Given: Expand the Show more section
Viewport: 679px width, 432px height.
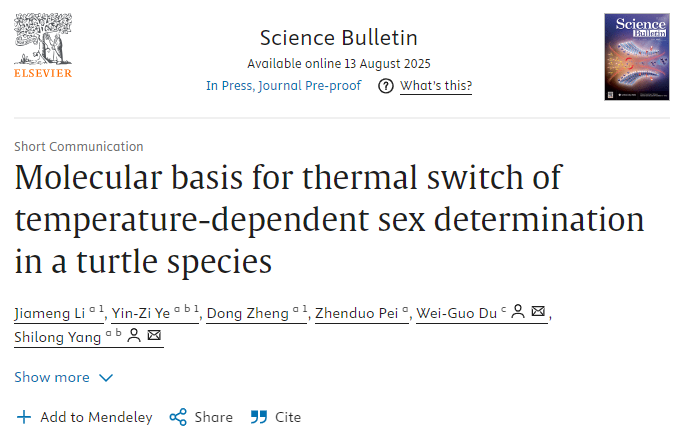Looking at the screenshot, I should pos(52,377).
